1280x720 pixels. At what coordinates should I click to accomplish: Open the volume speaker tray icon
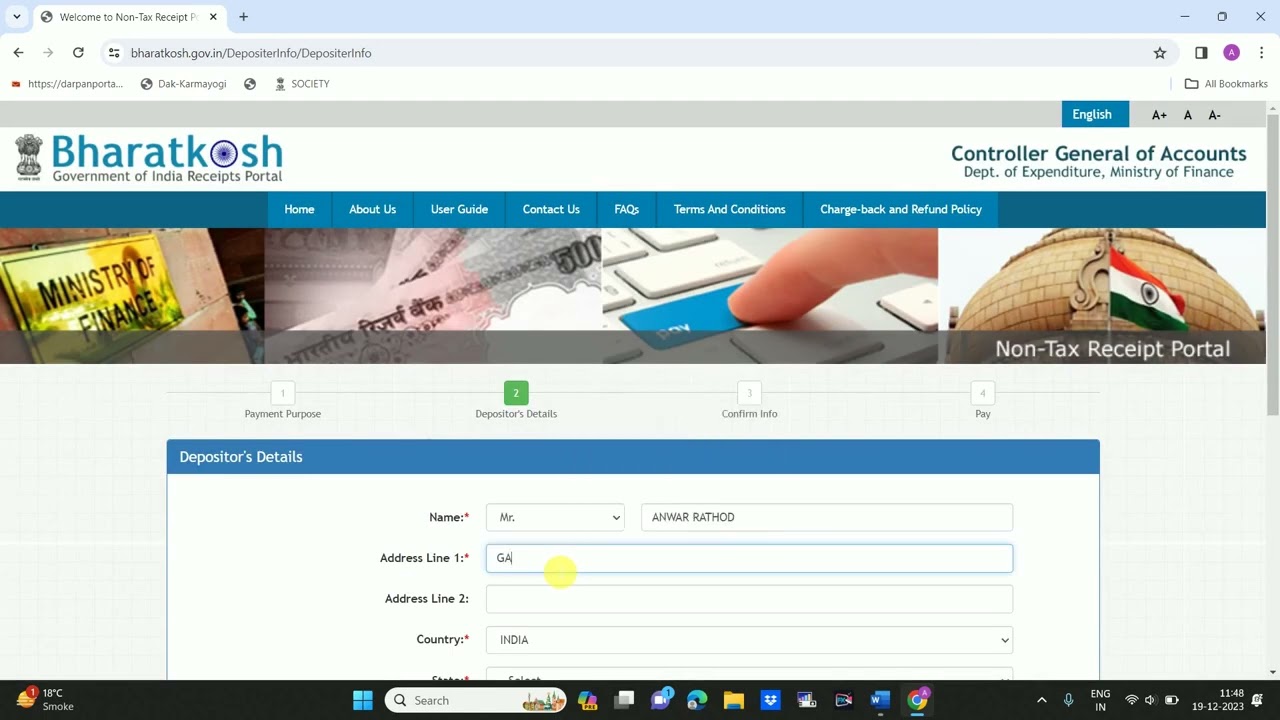click(1150, 700)
